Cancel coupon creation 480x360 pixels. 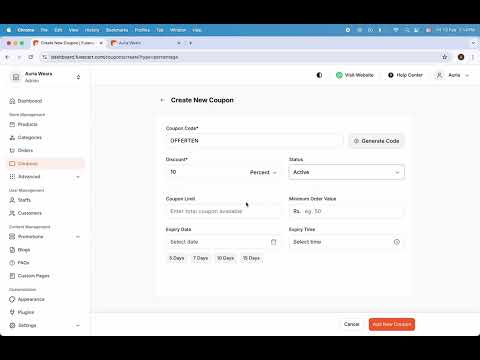351,324
